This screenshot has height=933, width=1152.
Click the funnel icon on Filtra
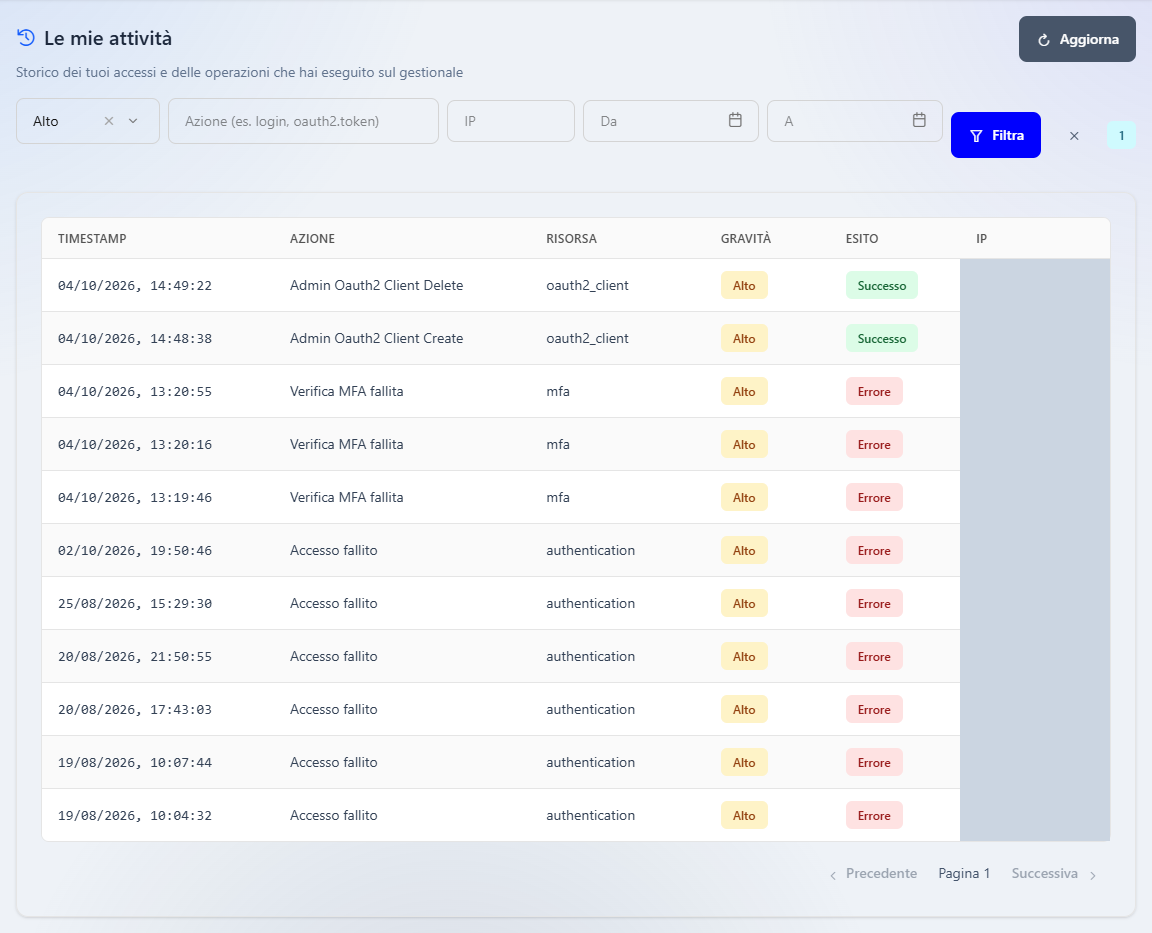click(976, 136)
